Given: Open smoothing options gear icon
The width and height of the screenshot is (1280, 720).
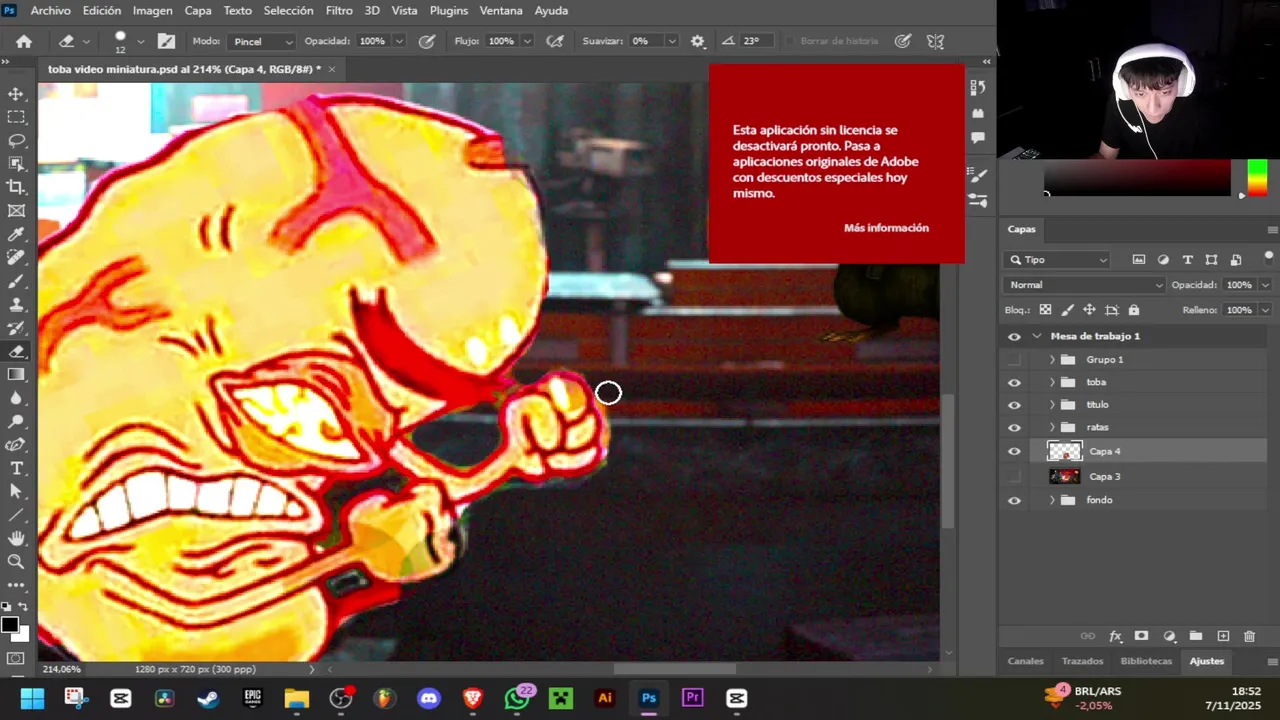Looking at the screenshot, I should (x=697, y=41).
